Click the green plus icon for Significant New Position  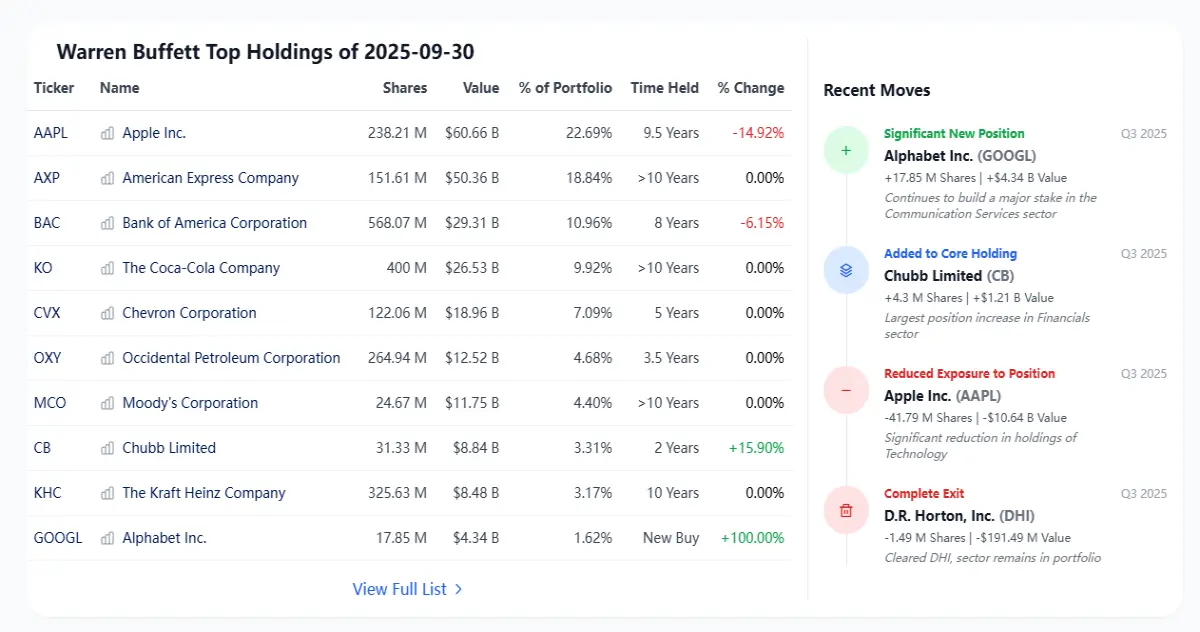(846, 150)
